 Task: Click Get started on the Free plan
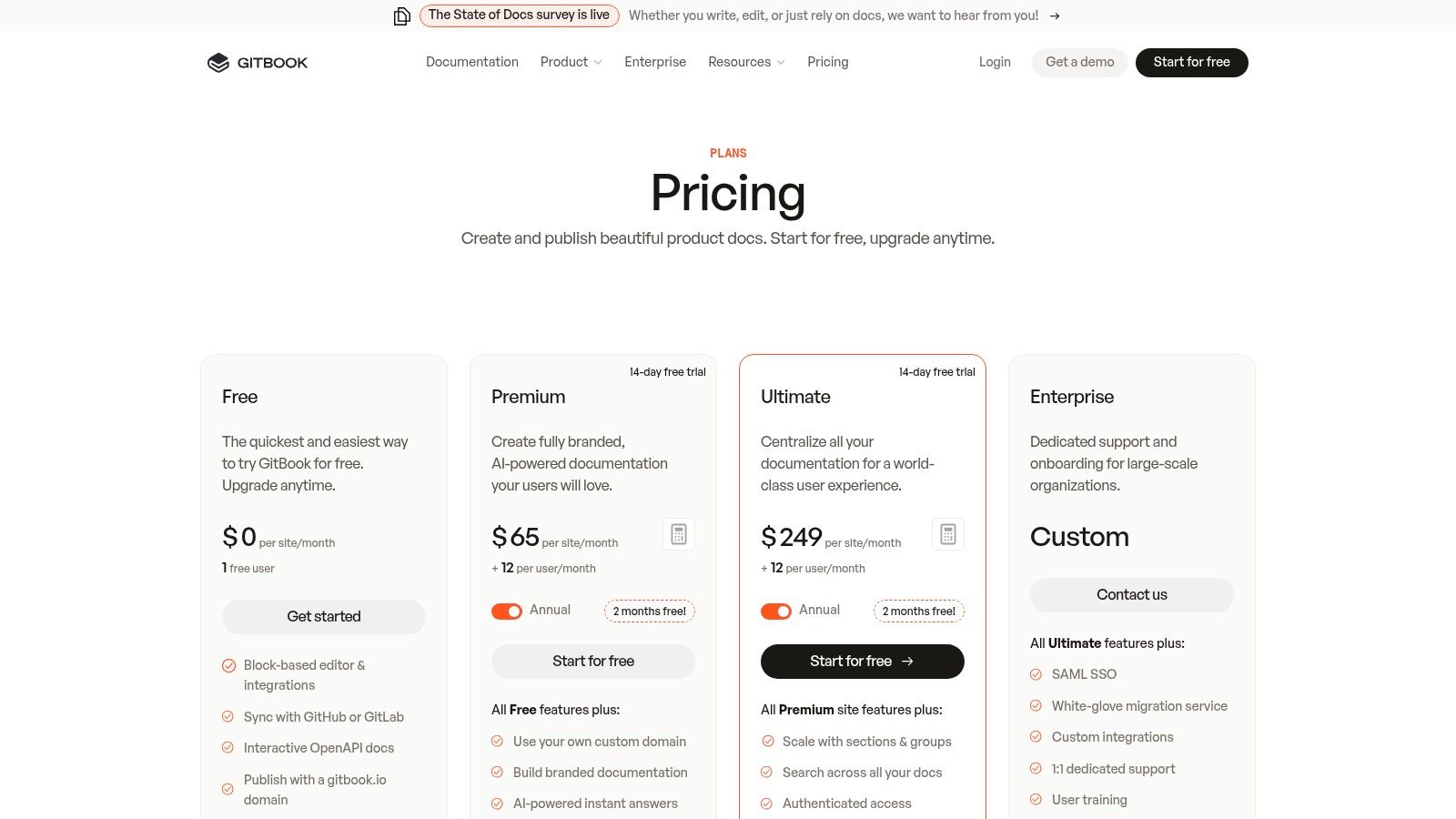coord(323,616)
